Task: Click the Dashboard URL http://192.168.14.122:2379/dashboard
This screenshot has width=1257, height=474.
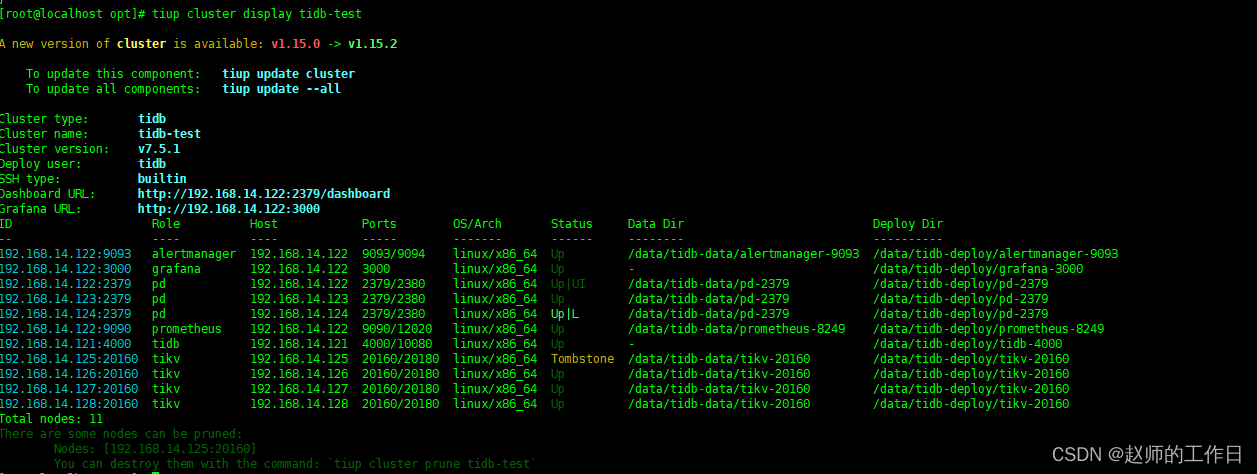Action: [264, 194]
